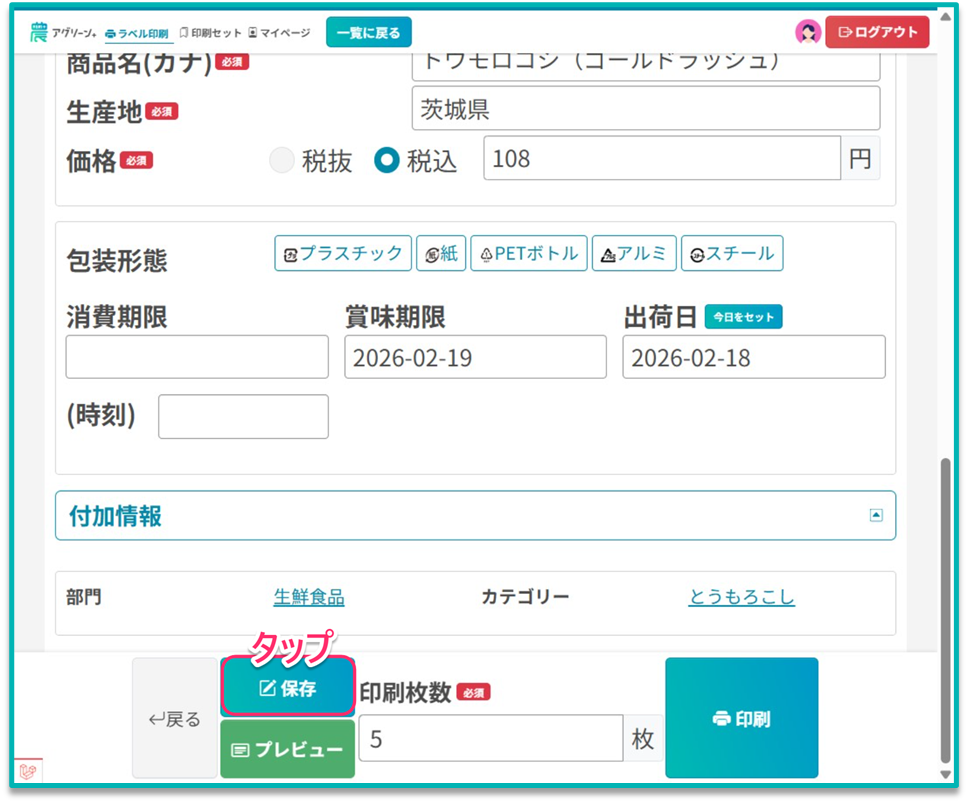Click the Agri logo in header
968x803 pixels.
tap(63, 32)
